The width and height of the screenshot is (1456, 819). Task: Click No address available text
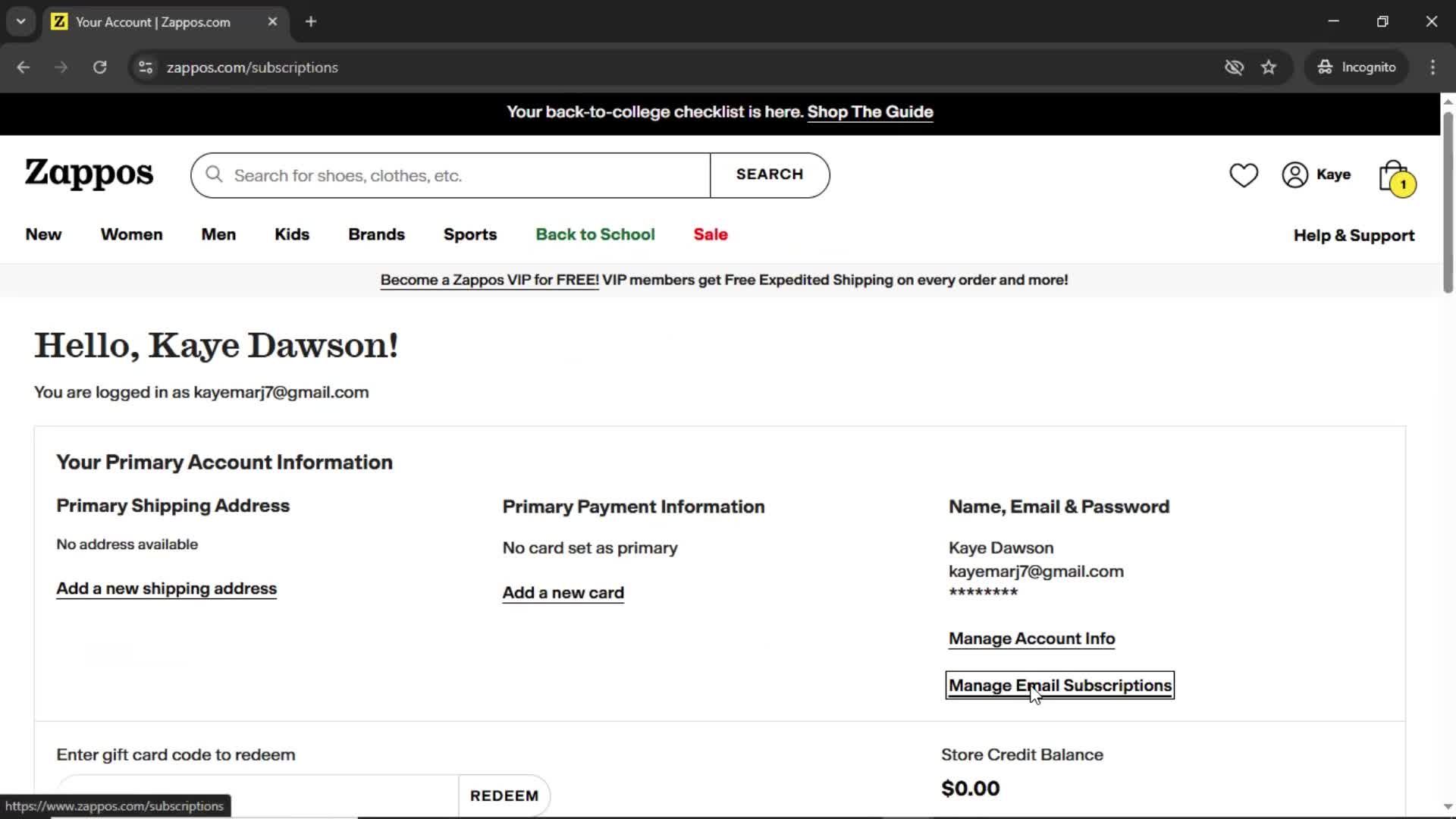127,544
